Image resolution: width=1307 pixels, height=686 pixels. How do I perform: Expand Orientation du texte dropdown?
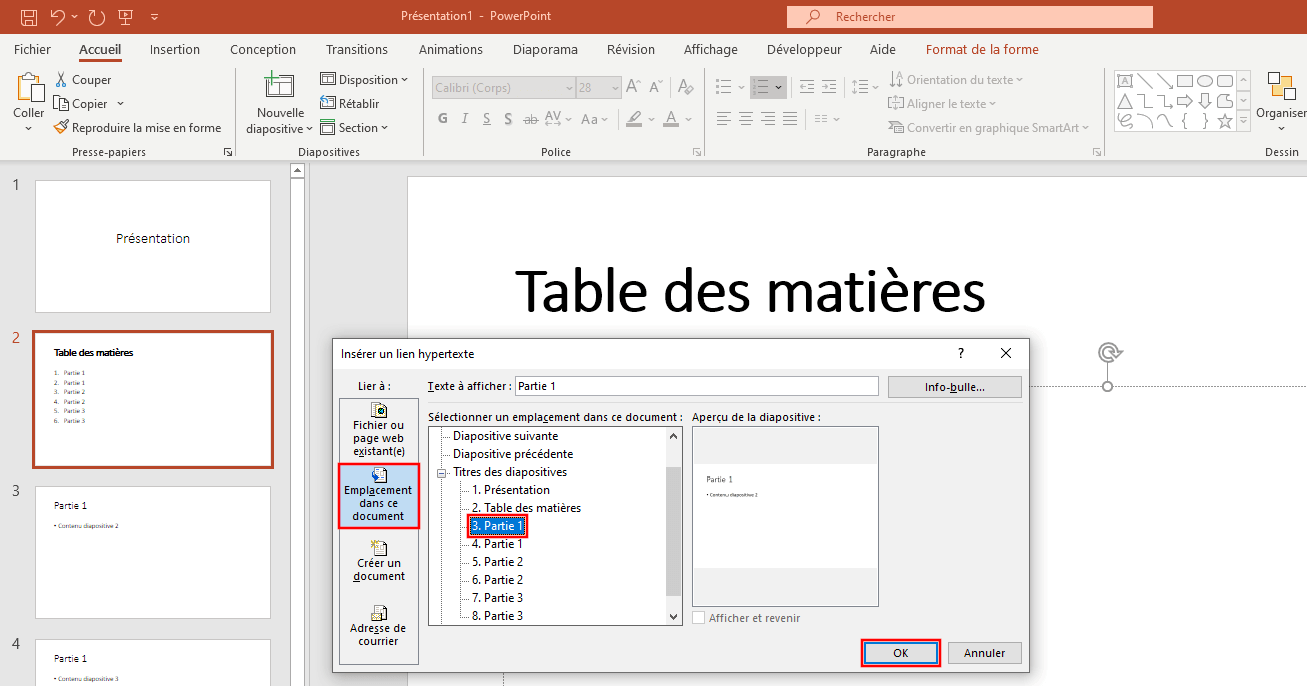[x=956, y=80]
